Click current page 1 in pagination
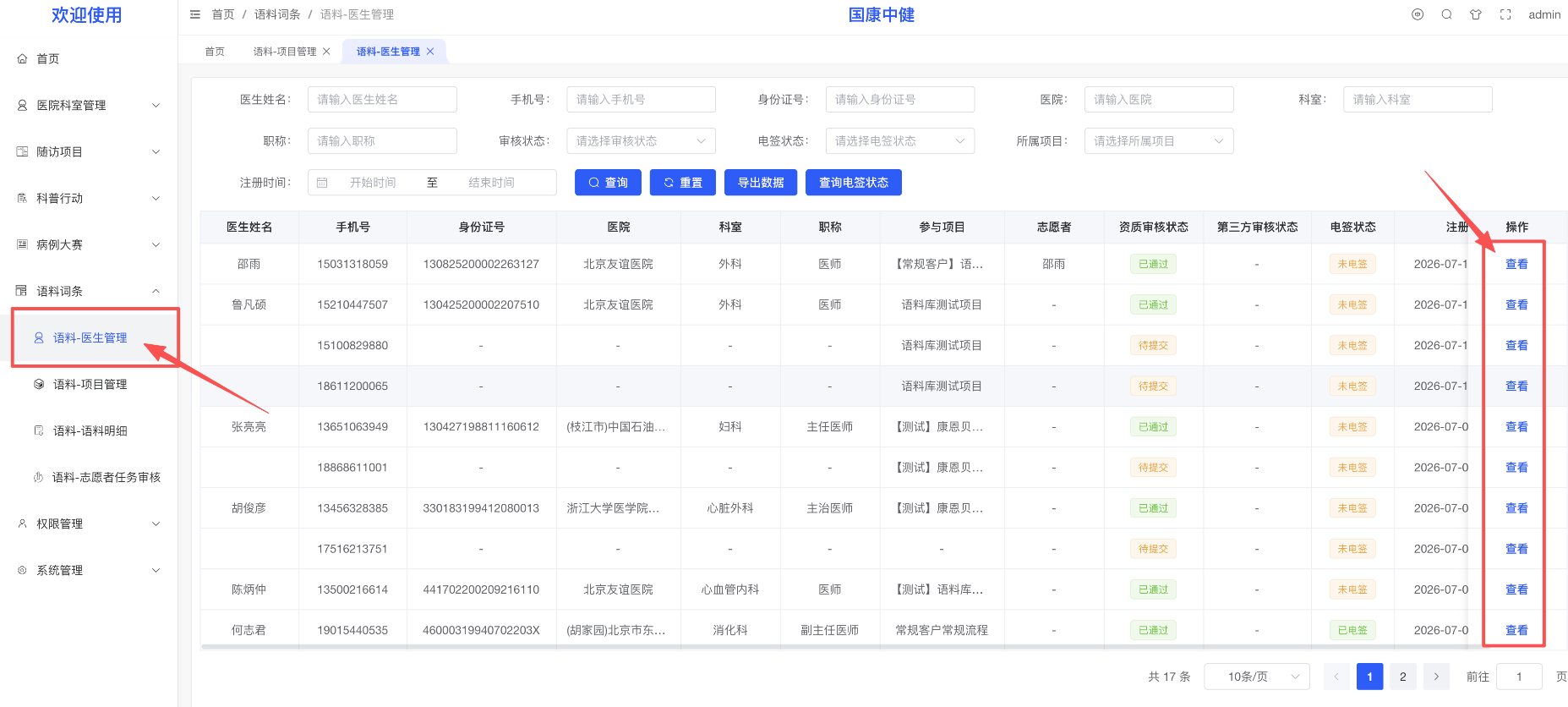This screenshot has width=1568, height=707. point(1369,677)
